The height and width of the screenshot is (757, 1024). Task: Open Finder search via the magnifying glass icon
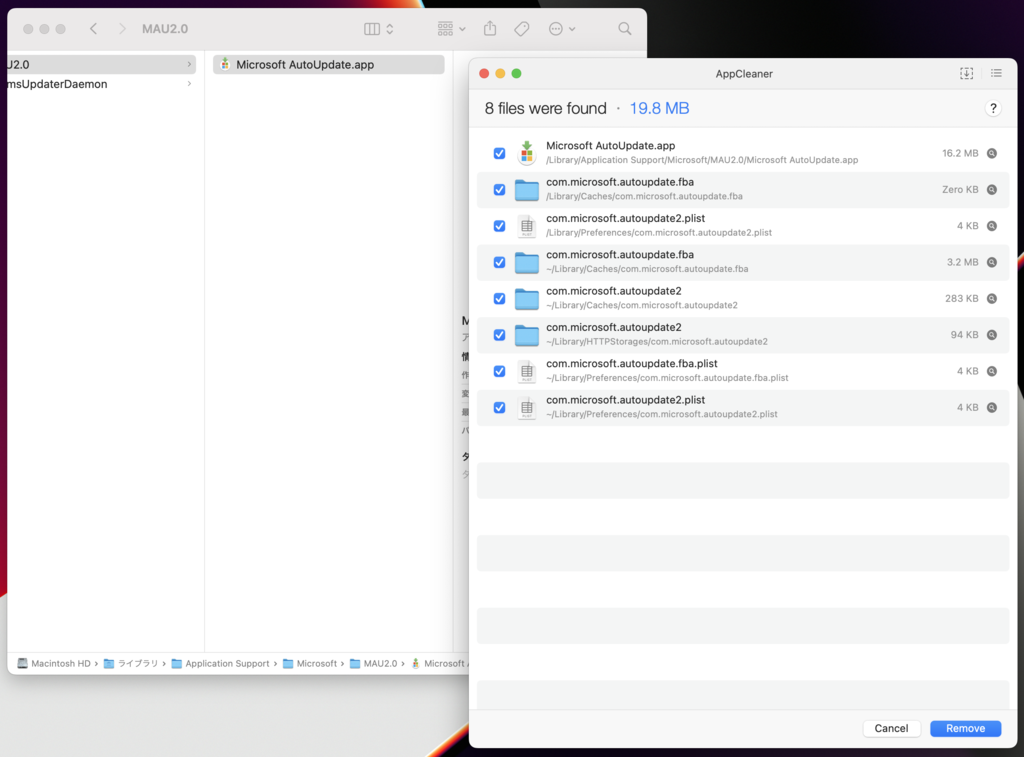click(x=624, y=29)
